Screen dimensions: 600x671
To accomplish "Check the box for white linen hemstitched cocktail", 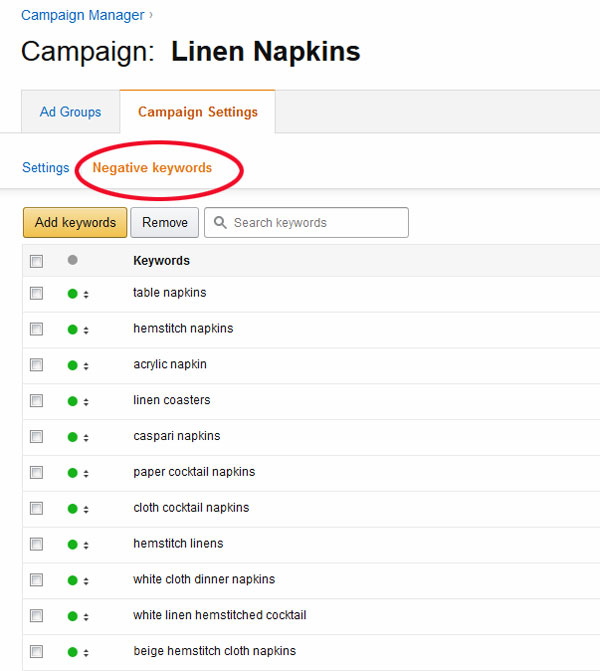I will click(x=36, y=616).
